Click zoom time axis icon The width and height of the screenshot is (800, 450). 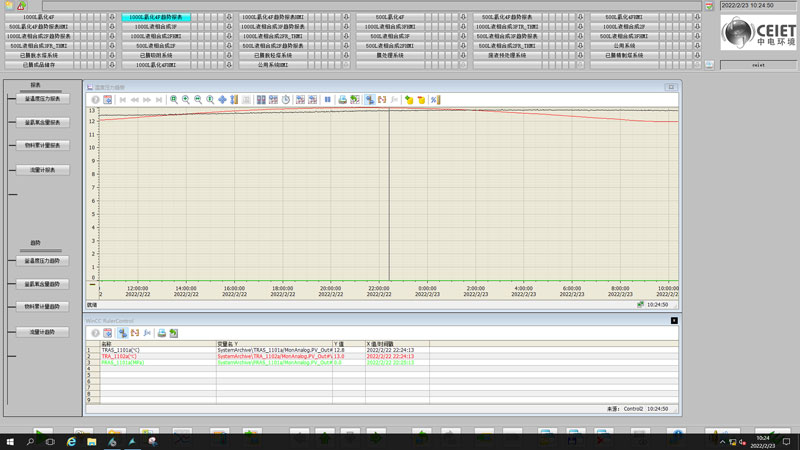[x=198, y=100]
